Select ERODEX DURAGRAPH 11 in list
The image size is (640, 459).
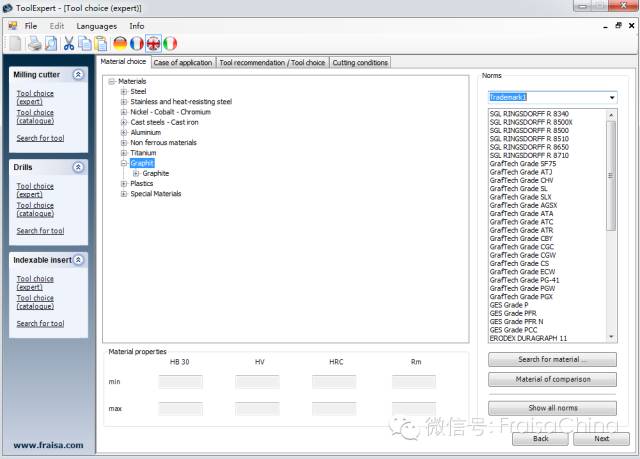(528, 338)
